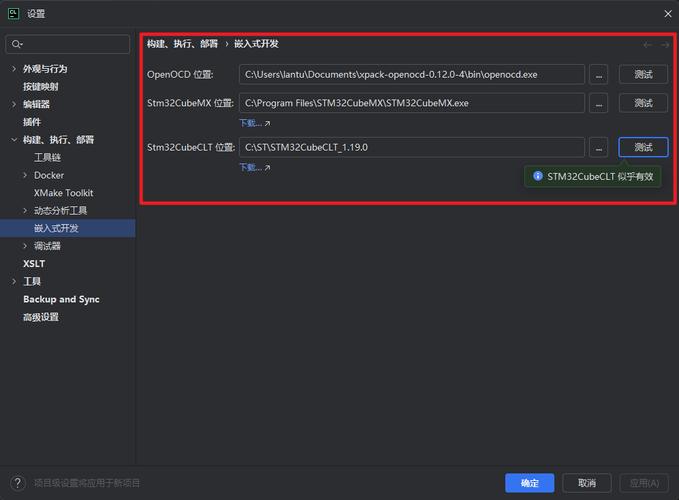Screen dimensions: 679x500
Task: Test the OpenOCD location
Action: point(643,74)
